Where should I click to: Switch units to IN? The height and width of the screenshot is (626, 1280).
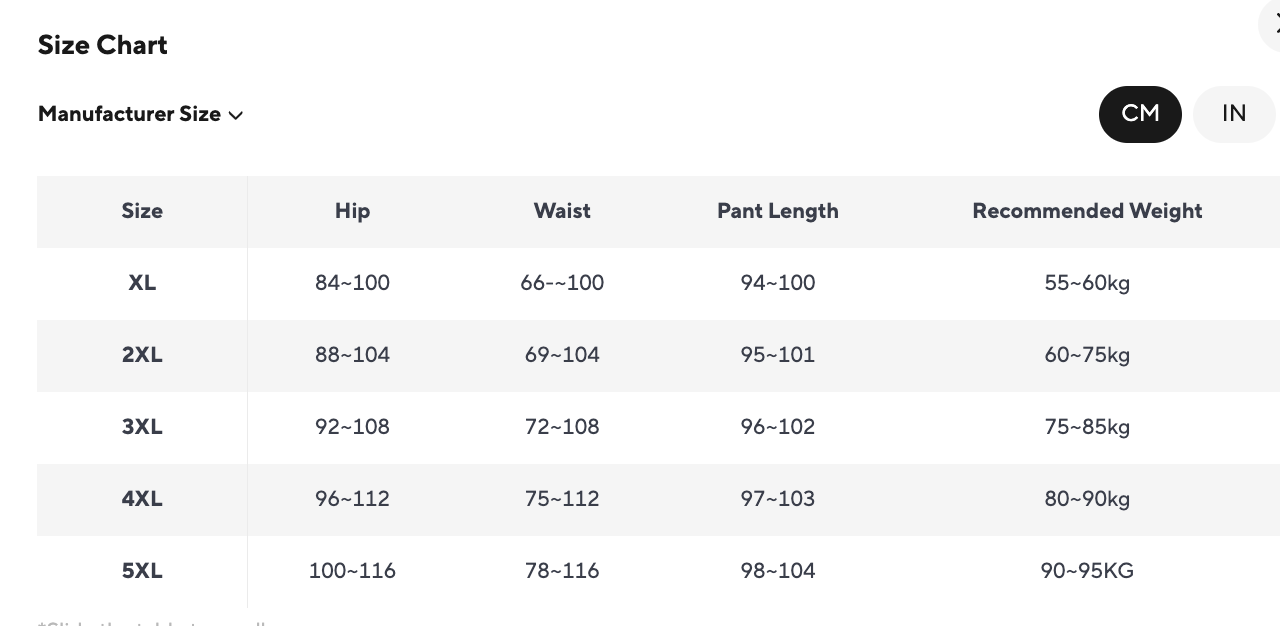pos(1233,114)
